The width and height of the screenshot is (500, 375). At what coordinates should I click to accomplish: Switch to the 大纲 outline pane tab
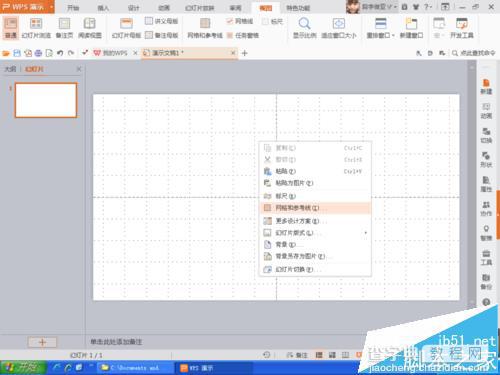coord(10,69)
